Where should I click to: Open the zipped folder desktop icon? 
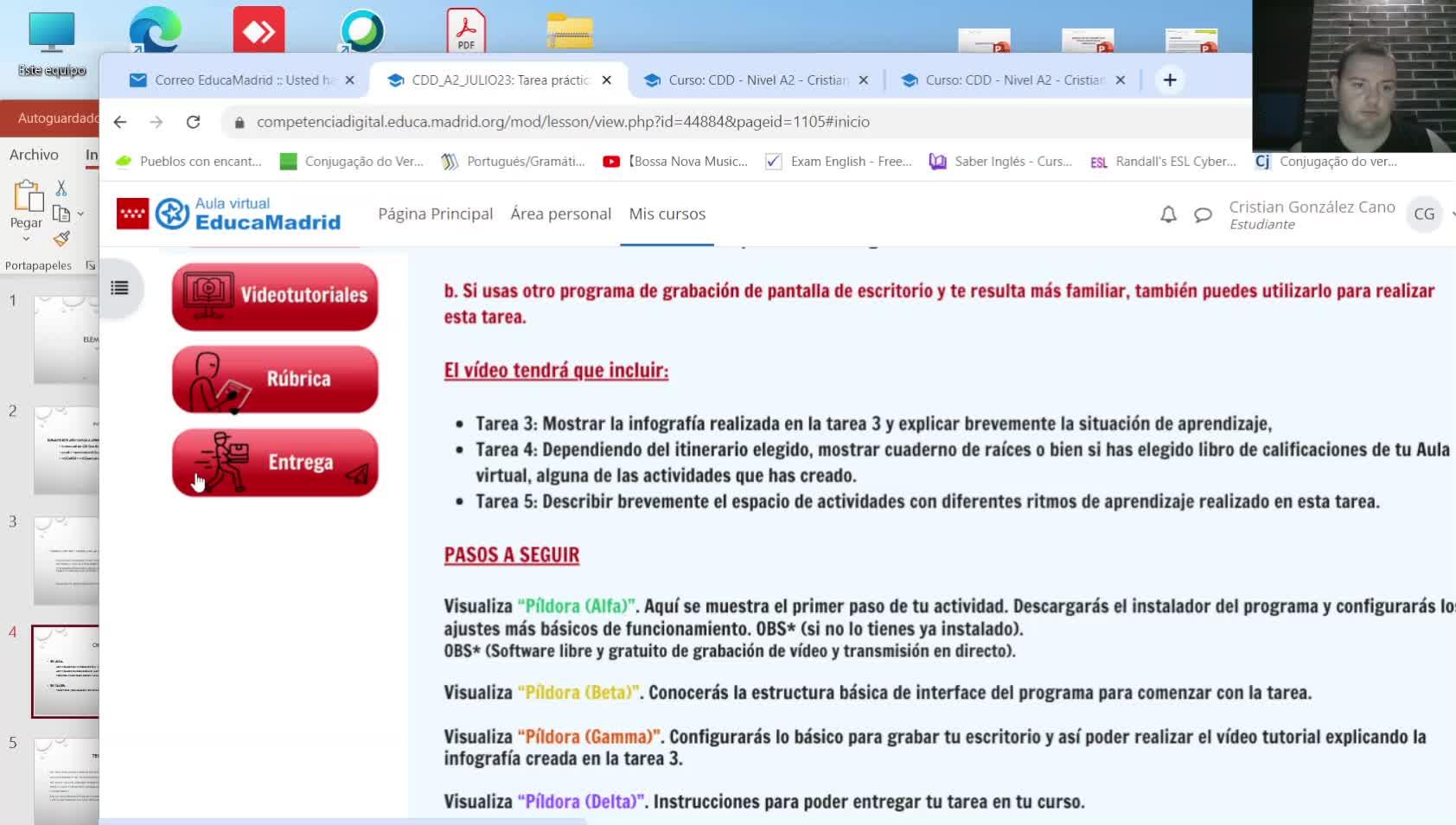click(570, 30)
